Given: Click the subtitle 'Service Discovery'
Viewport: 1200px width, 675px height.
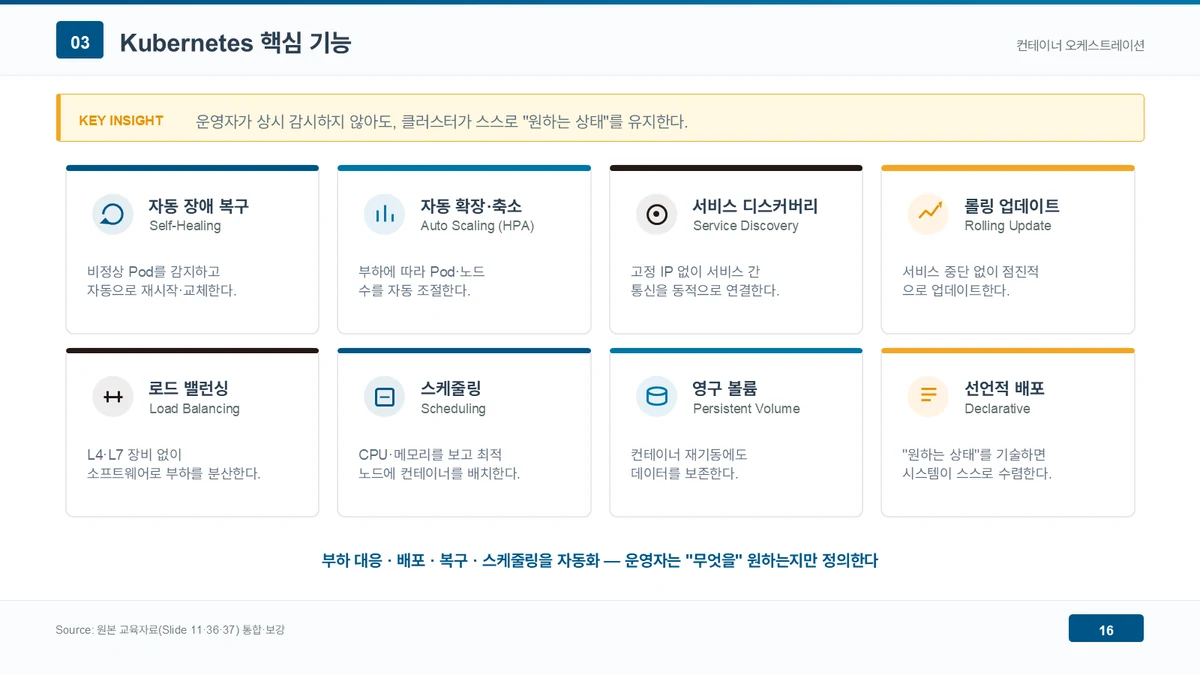Looking at the screenshot, I should coord(746,226).
